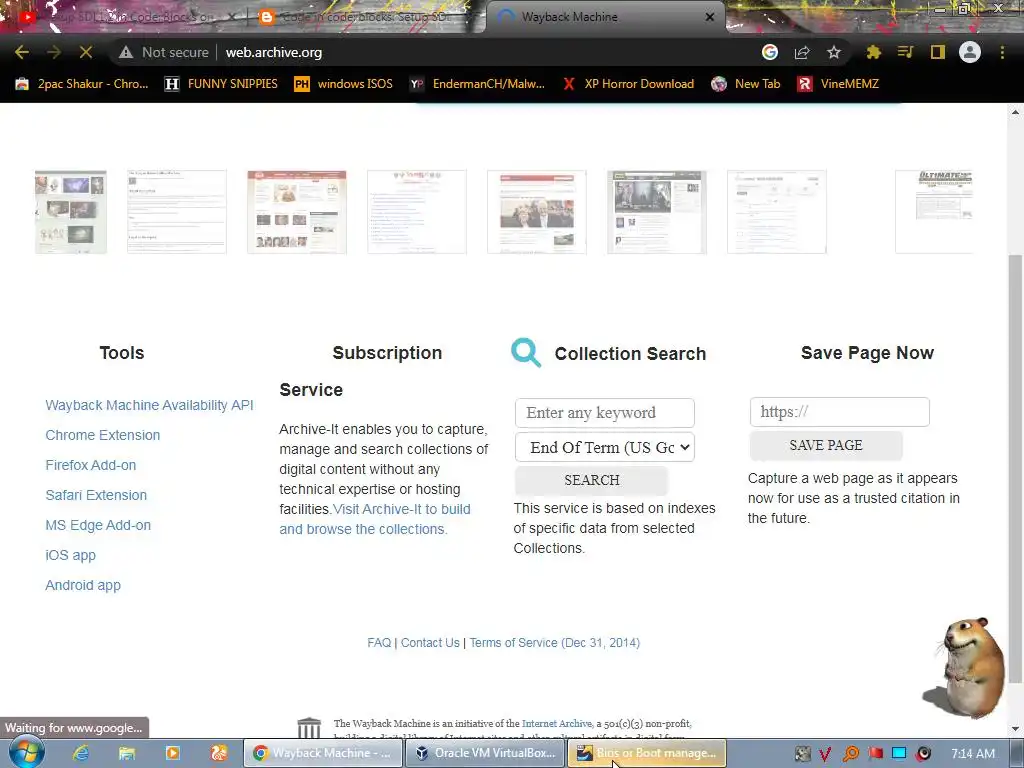Click the SEARCH button

pos(592,480)
